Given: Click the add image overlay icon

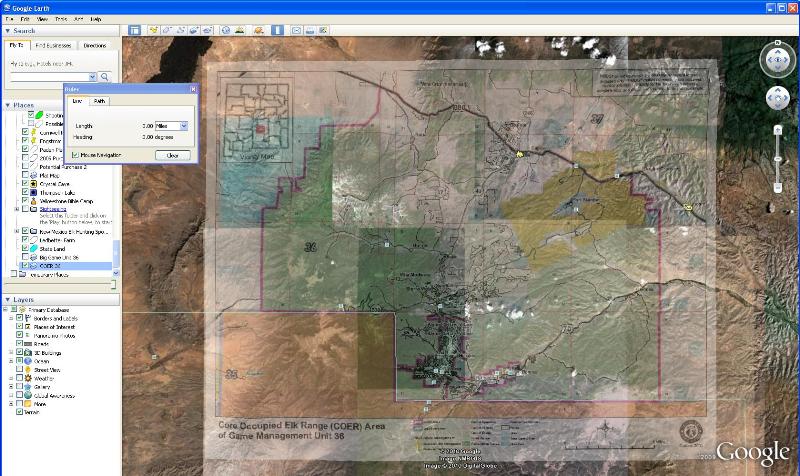Looking at the screenshot, I should [194, 31].
